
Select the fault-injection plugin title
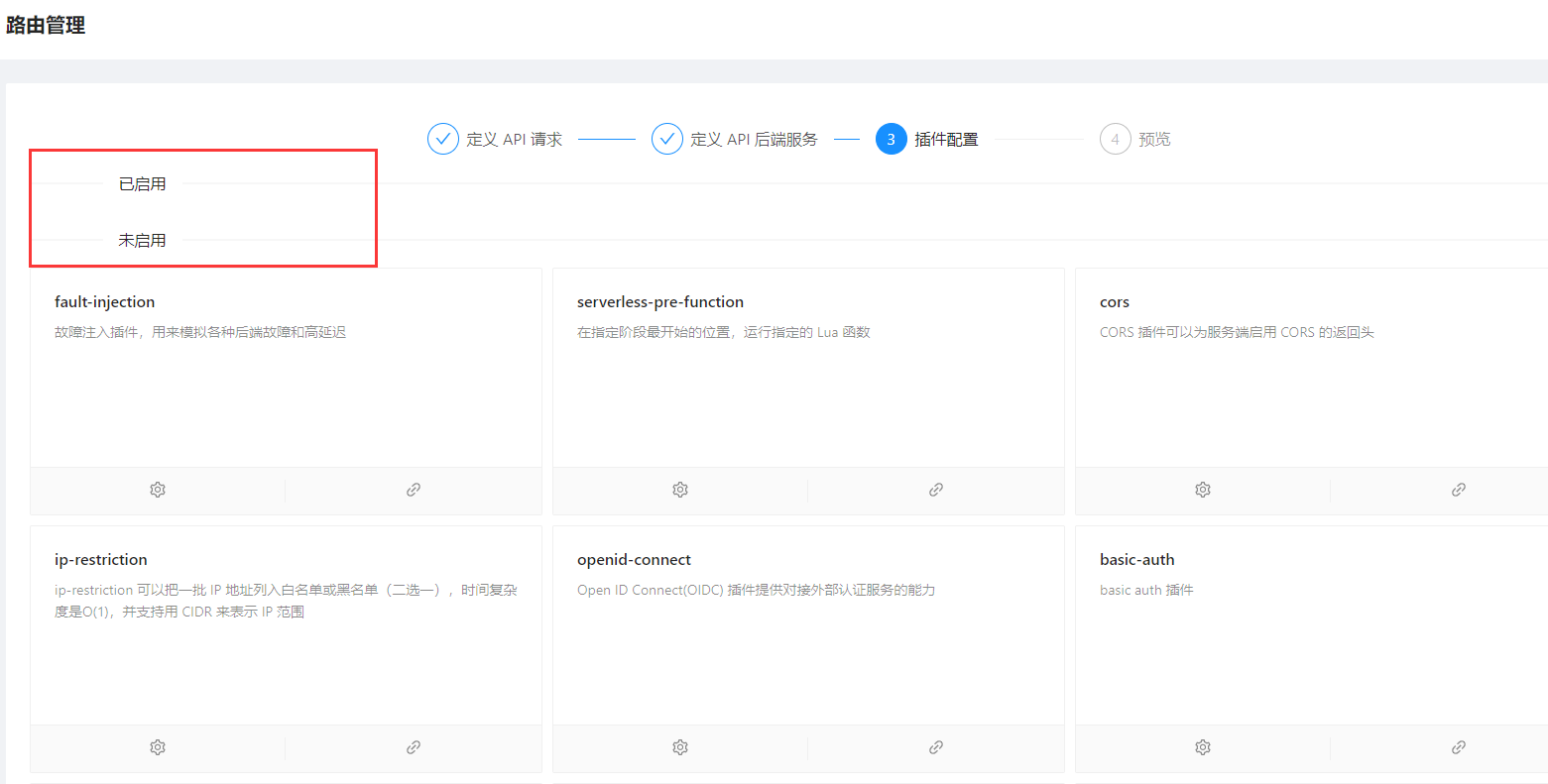[105, 302]
